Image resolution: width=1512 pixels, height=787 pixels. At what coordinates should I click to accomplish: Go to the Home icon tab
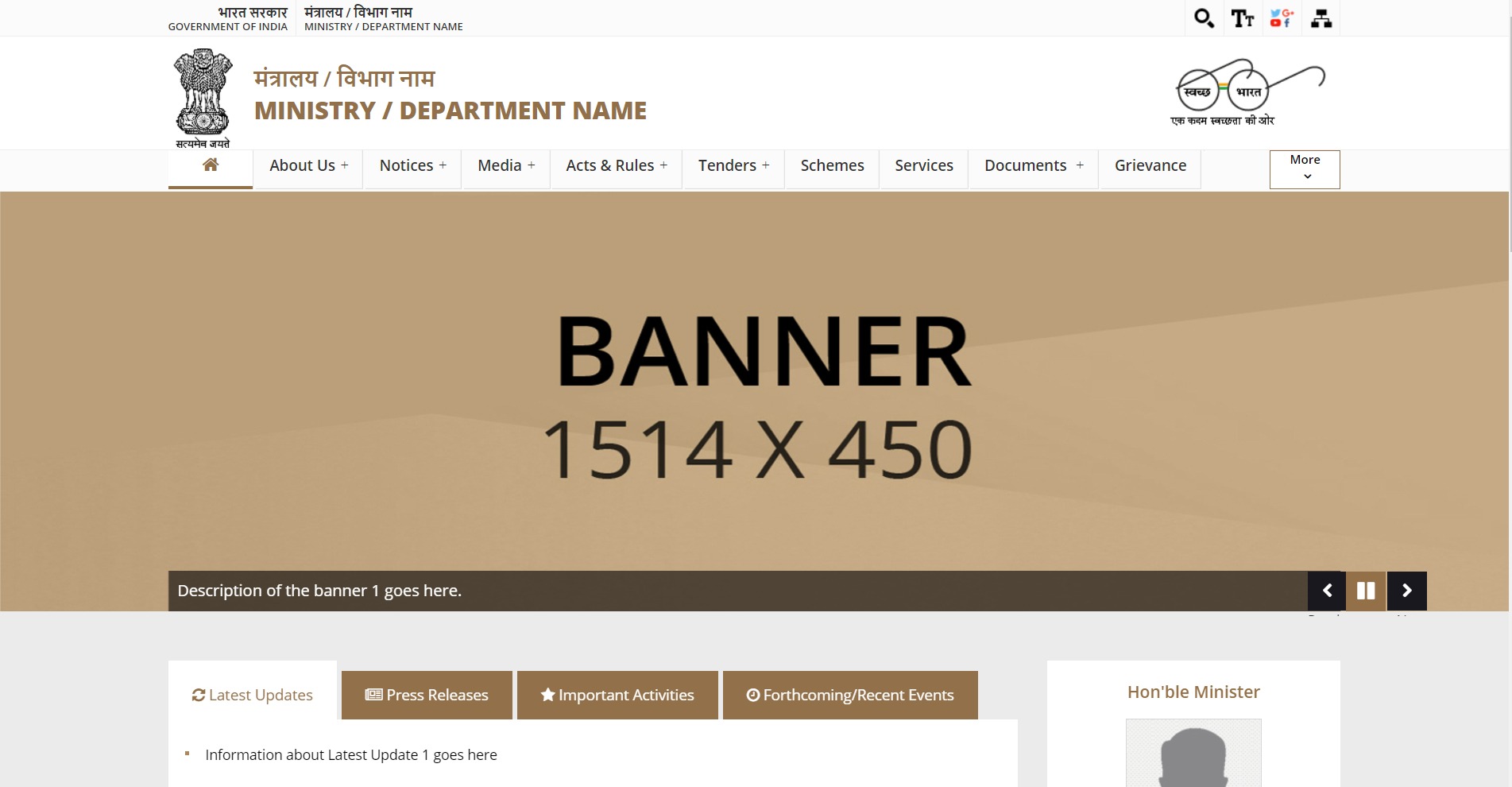(211, 165)
